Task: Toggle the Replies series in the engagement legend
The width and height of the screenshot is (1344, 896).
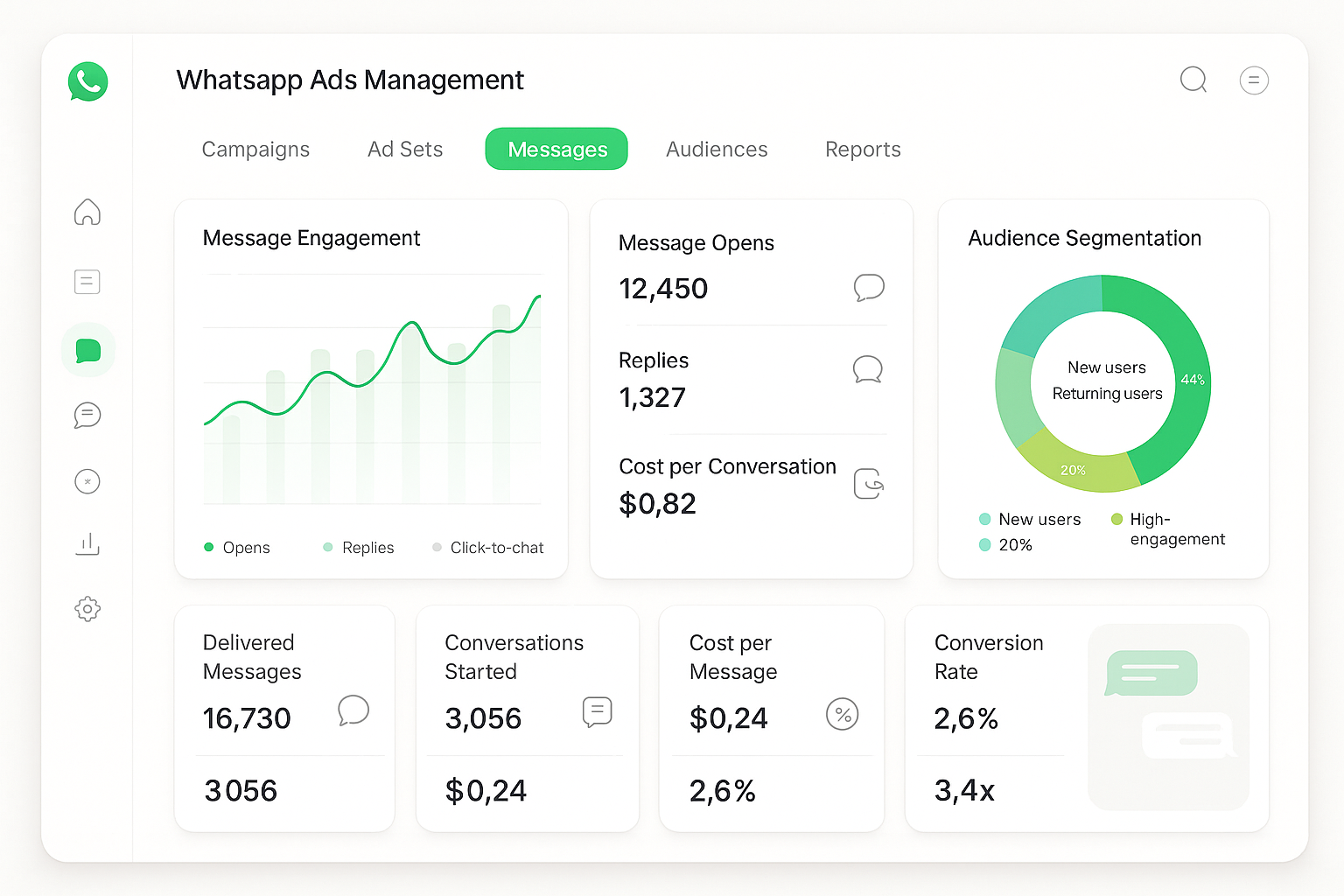Action: (x=358, y=547)
